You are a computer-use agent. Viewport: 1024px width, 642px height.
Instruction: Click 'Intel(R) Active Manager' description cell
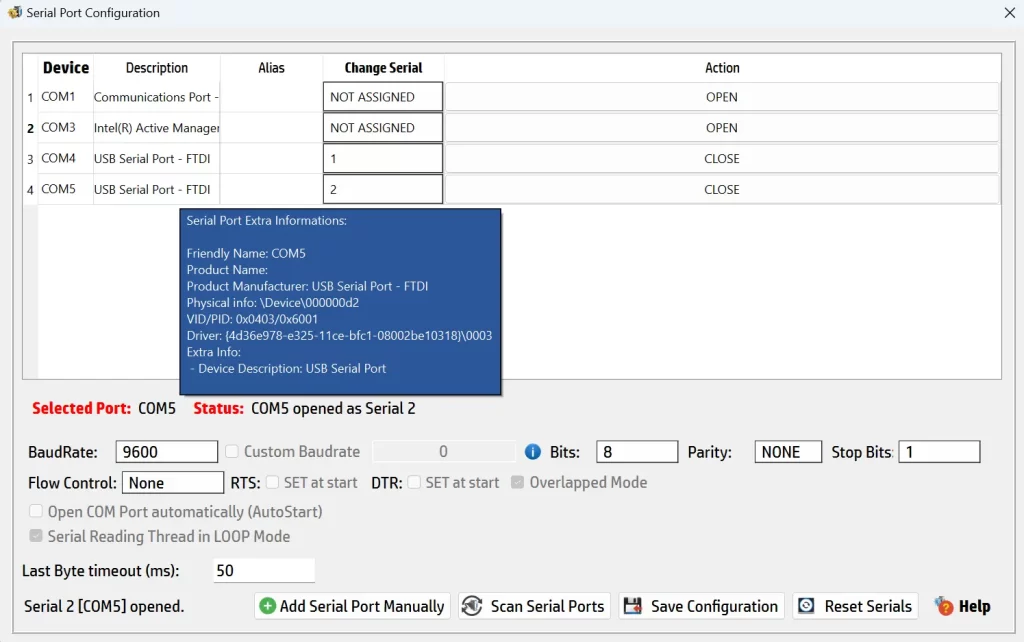[x=156, y=127]
